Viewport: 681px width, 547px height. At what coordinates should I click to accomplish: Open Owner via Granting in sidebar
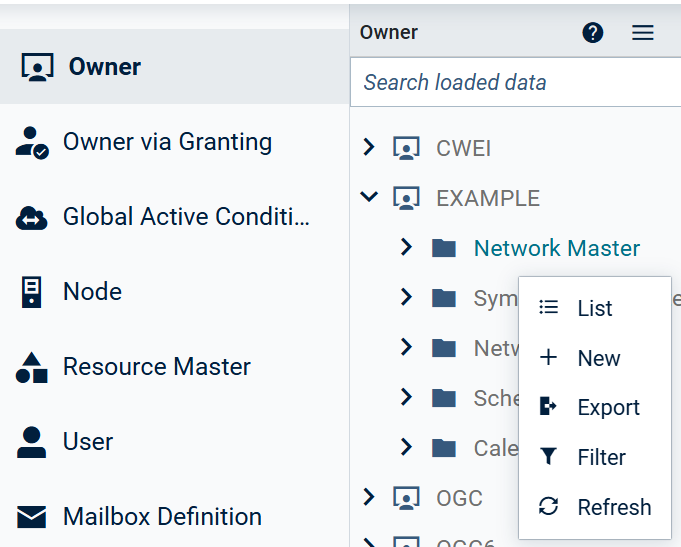174,142
